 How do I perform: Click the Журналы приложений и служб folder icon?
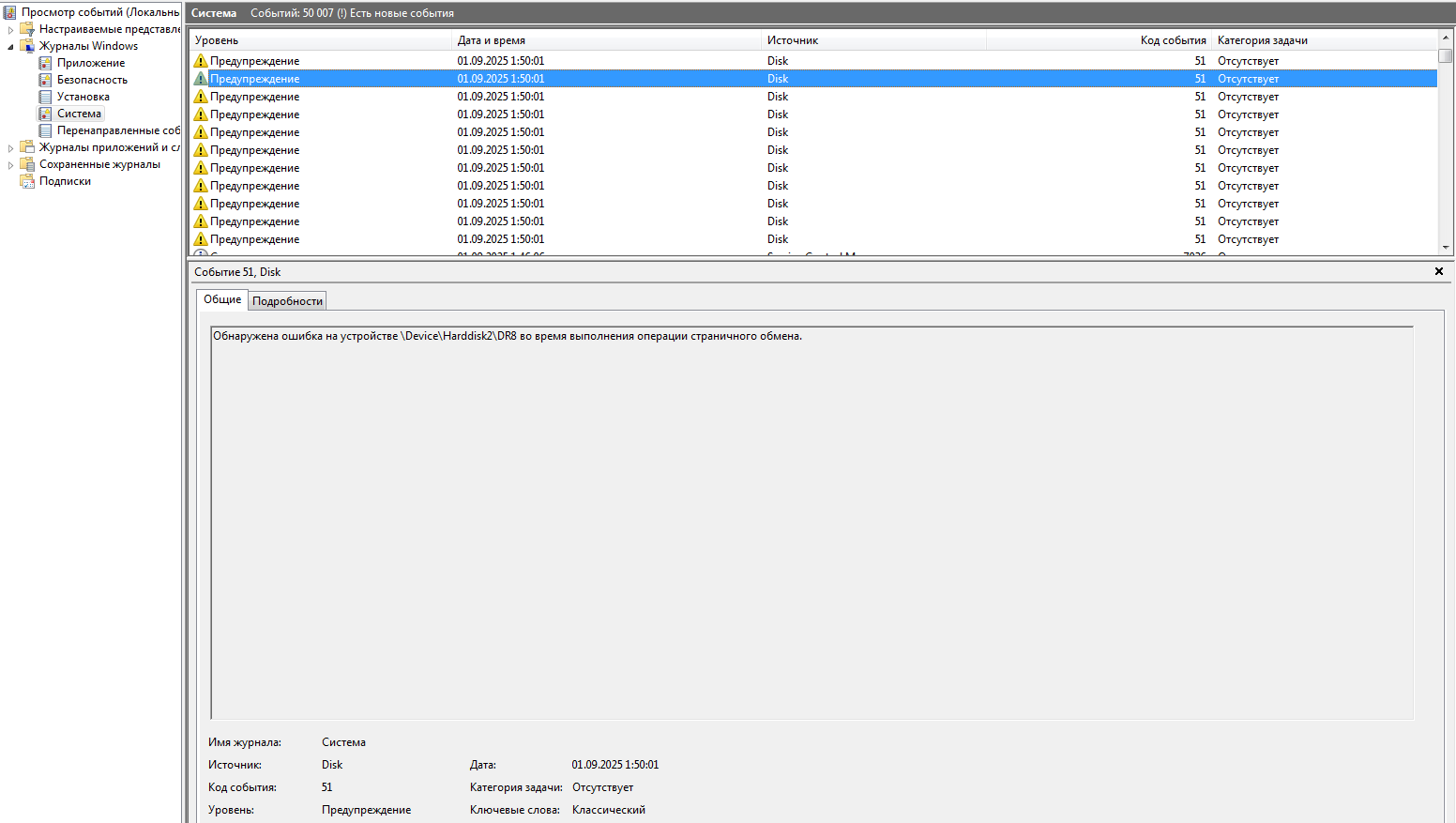point(27,147)
